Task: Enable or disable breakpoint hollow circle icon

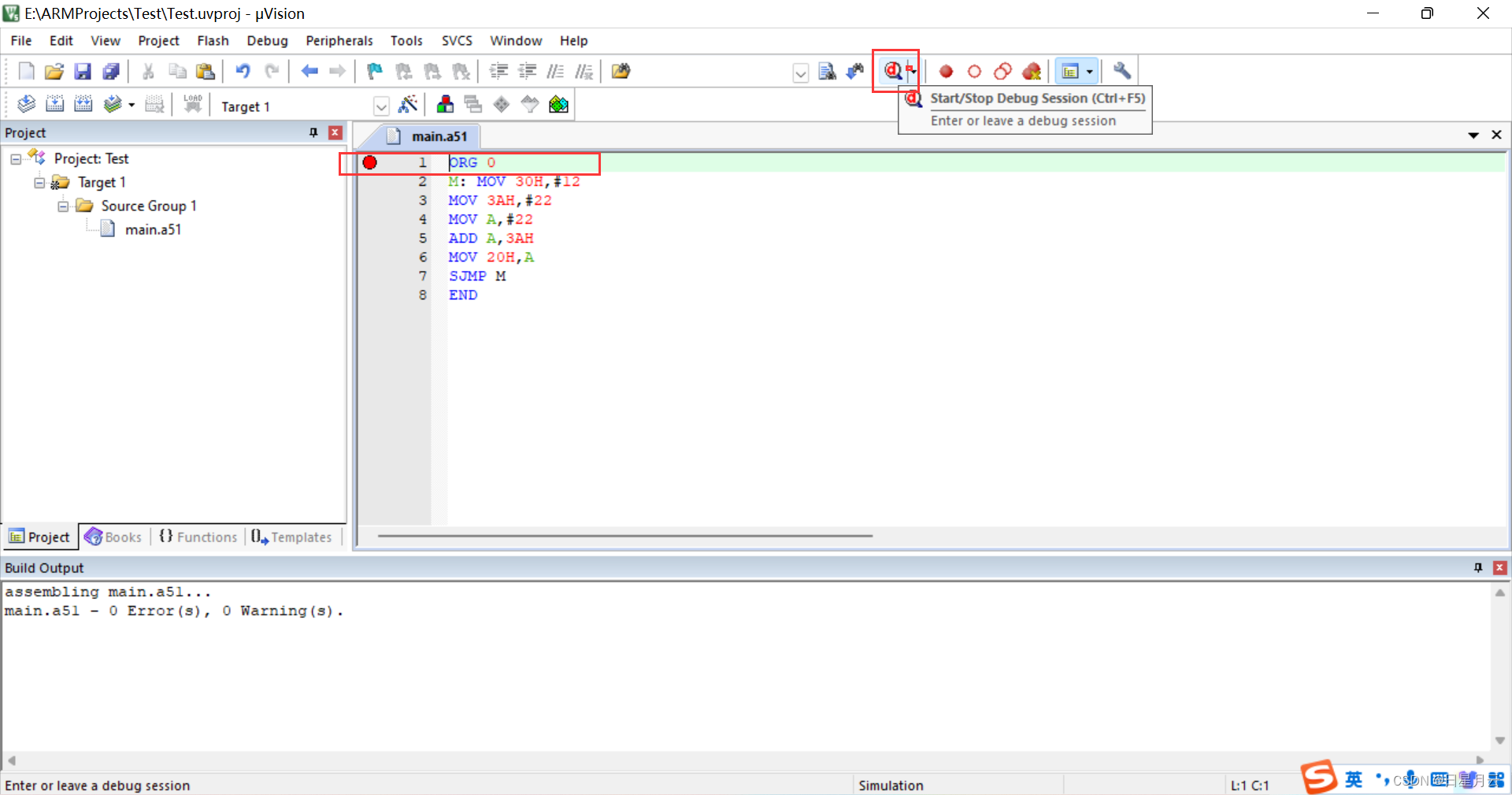Action: coord(974,72)
